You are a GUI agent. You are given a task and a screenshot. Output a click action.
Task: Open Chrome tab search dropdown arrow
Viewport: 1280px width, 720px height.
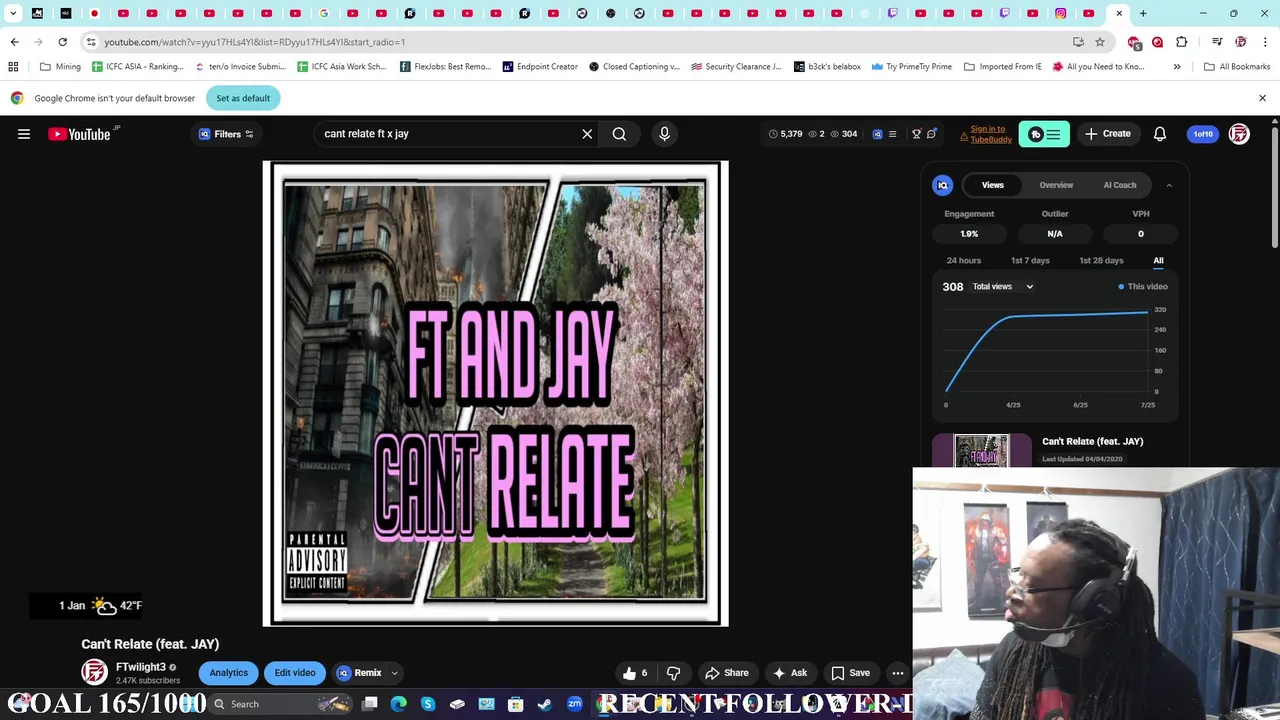pyautogui.click(x=13, y=13)
